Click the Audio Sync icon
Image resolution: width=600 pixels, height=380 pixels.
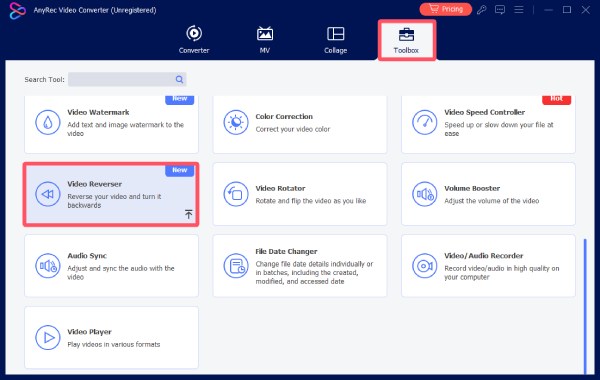pos(47,266)
